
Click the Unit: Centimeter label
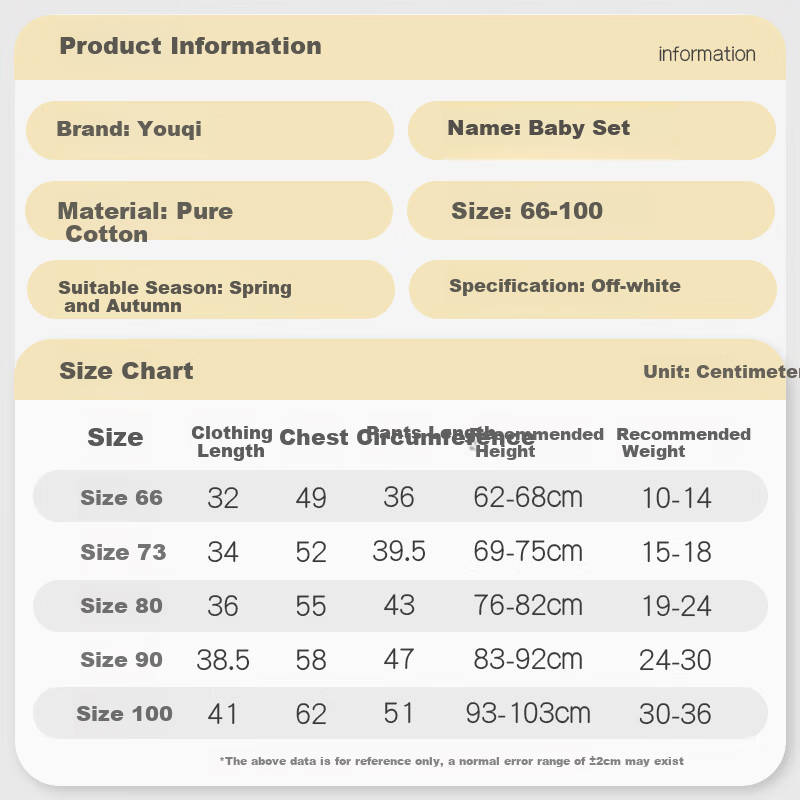[x=721, y=371]
